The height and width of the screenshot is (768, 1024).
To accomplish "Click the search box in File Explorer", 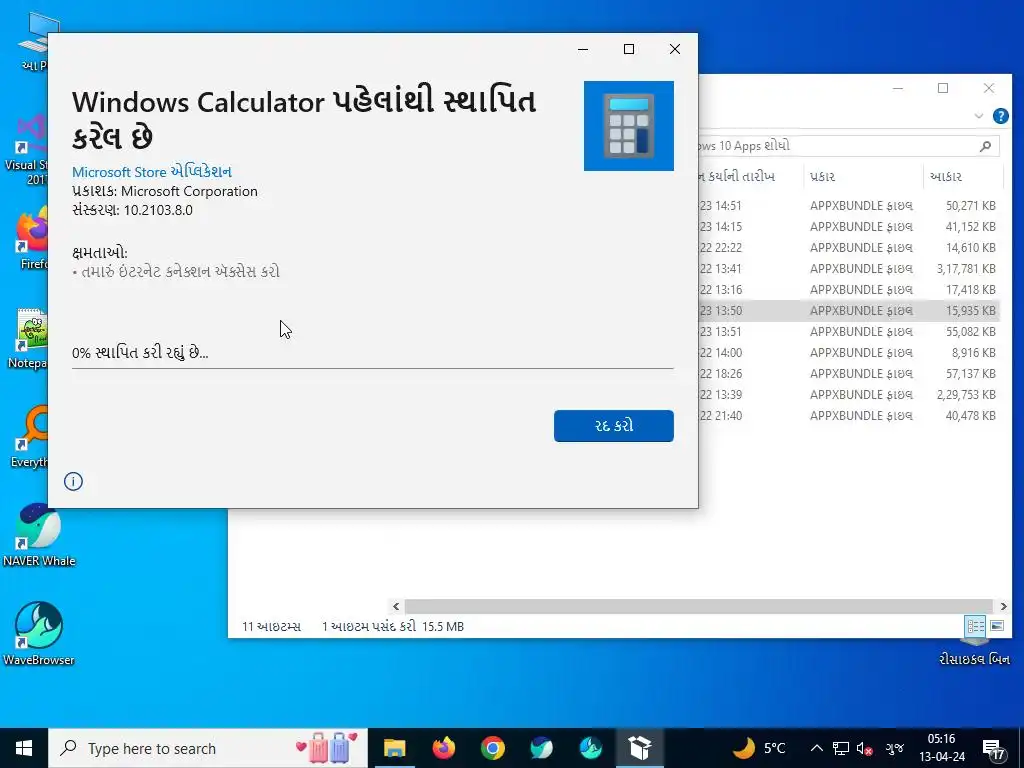I will 849,146.
